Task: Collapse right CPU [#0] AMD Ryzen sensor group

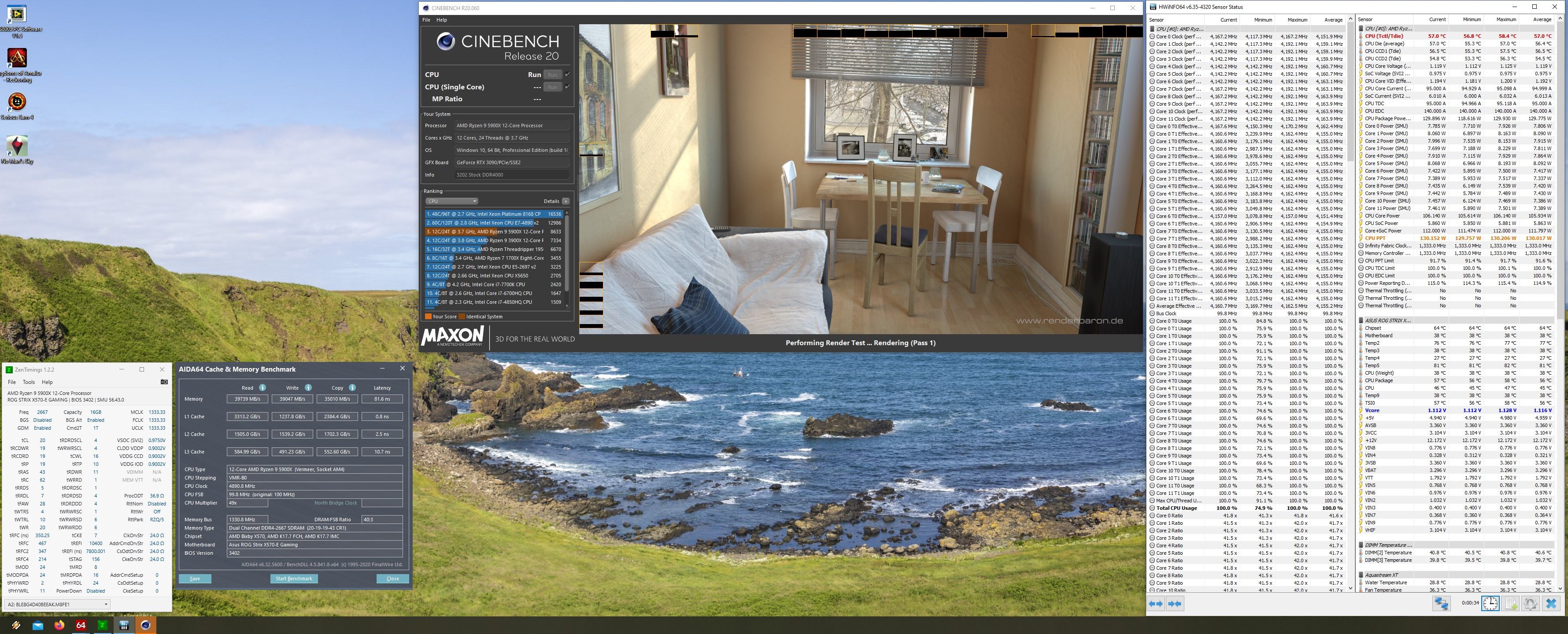Action: (x=1361, y=29)
